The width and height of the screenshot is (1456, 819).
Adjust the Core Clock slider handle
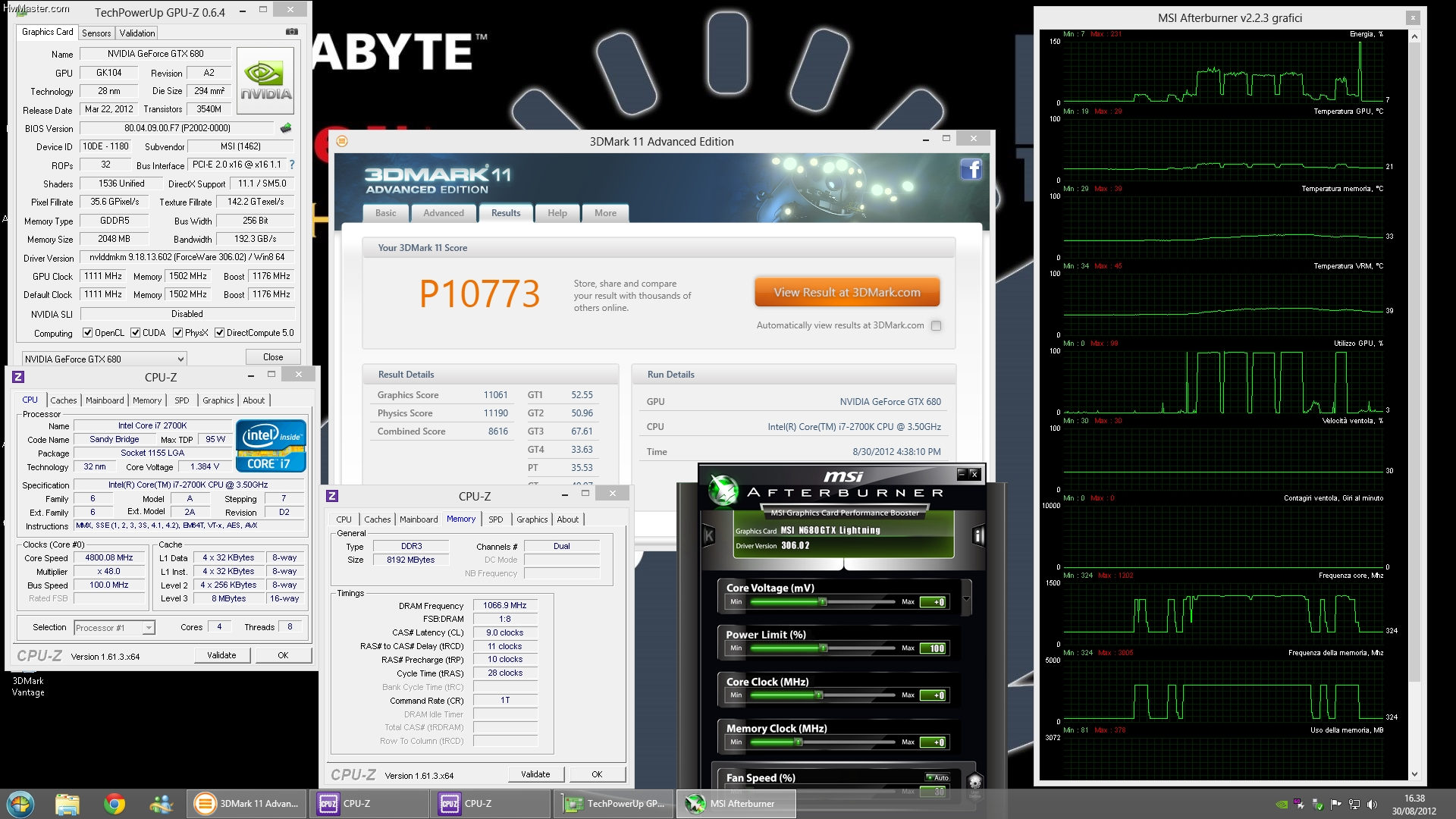click(x=817, y=695)
